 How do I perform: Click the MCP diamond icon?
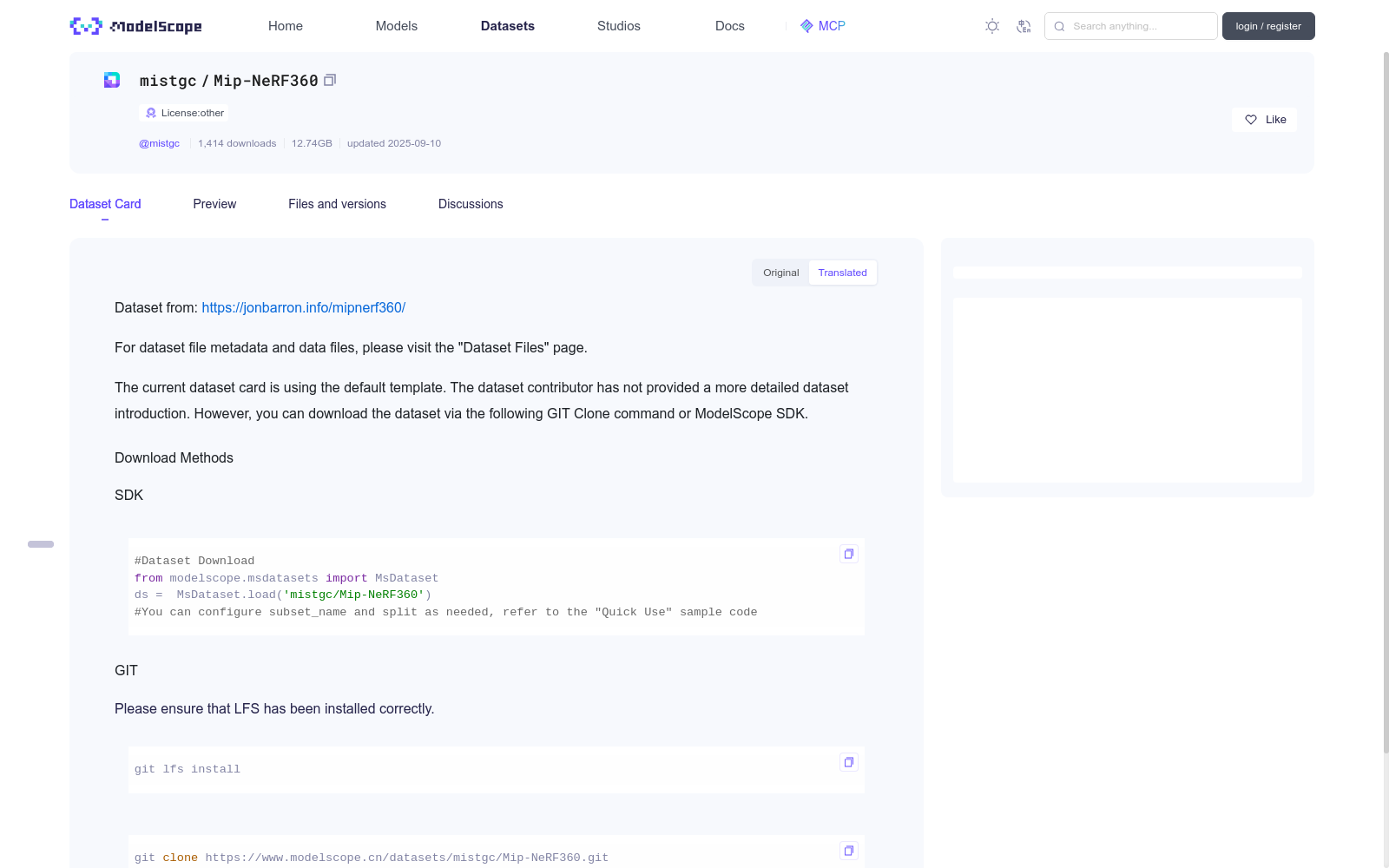click(806, 26)
